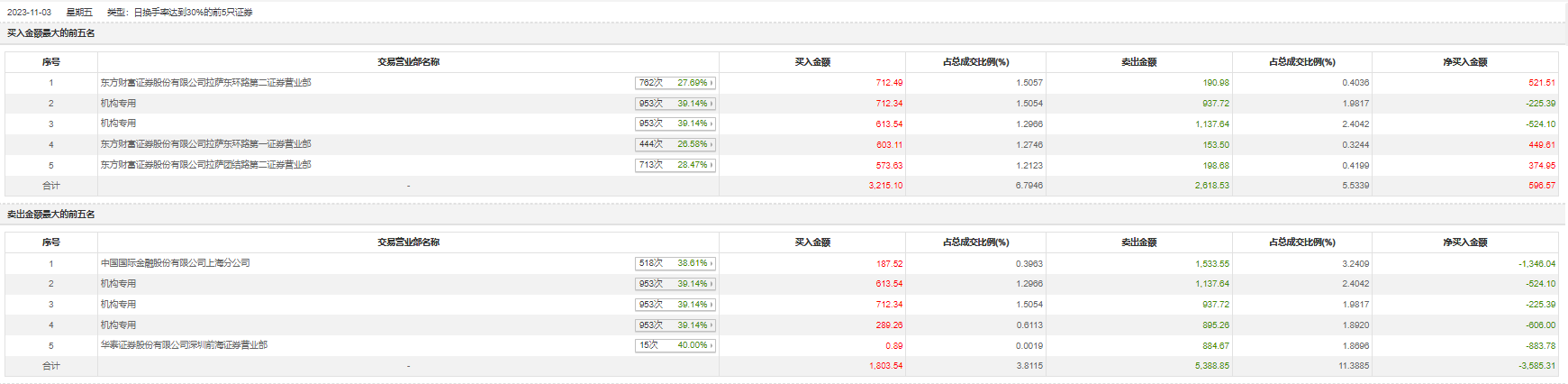
Task: Expand the 762次 27.69% stats badge
Action: point(675,83)
